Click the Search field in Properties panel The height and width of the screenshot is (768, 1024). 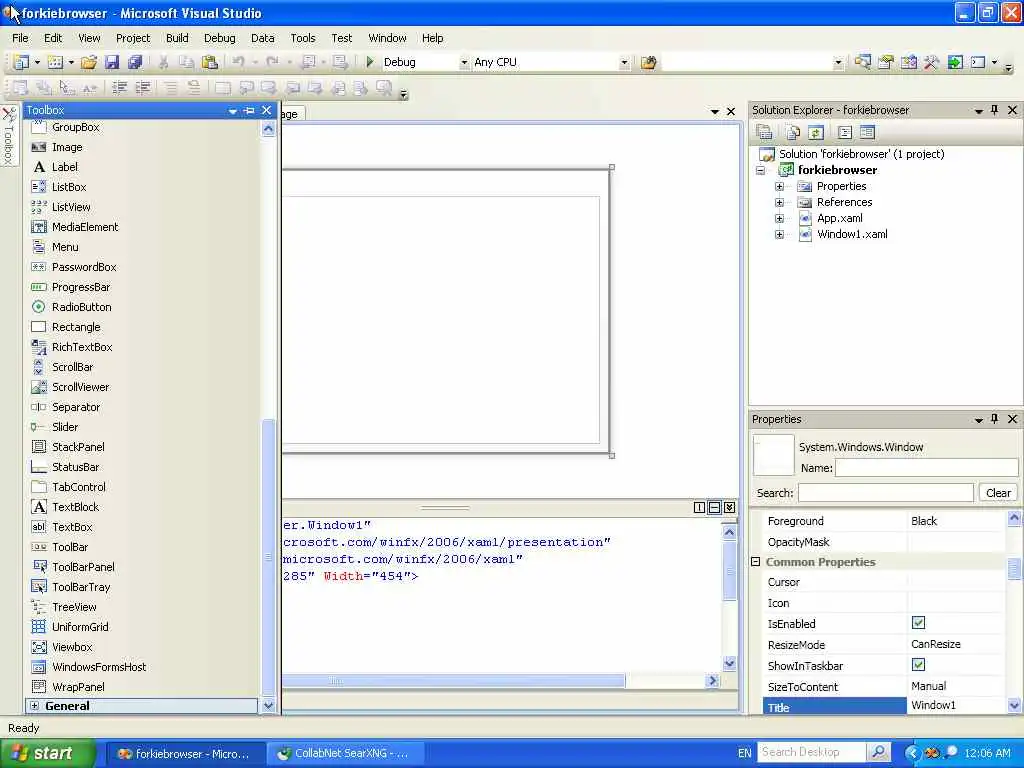pyautogui.click(x=886, y=492)
